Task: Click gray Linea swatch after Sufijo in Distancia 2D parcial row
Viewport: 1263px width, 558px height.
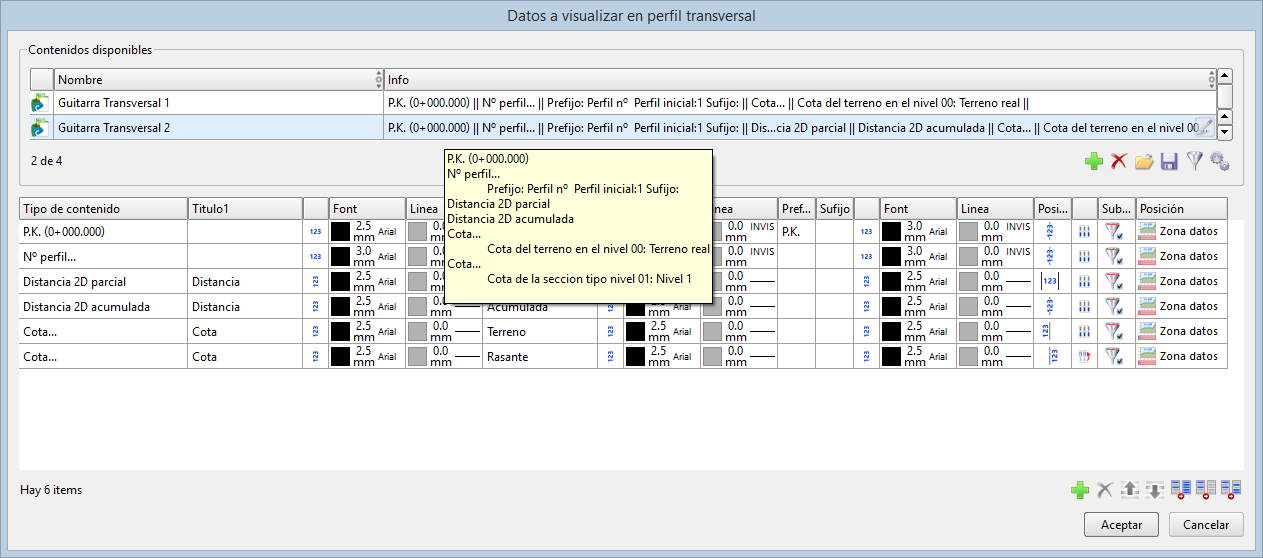Action: point(969,281)
